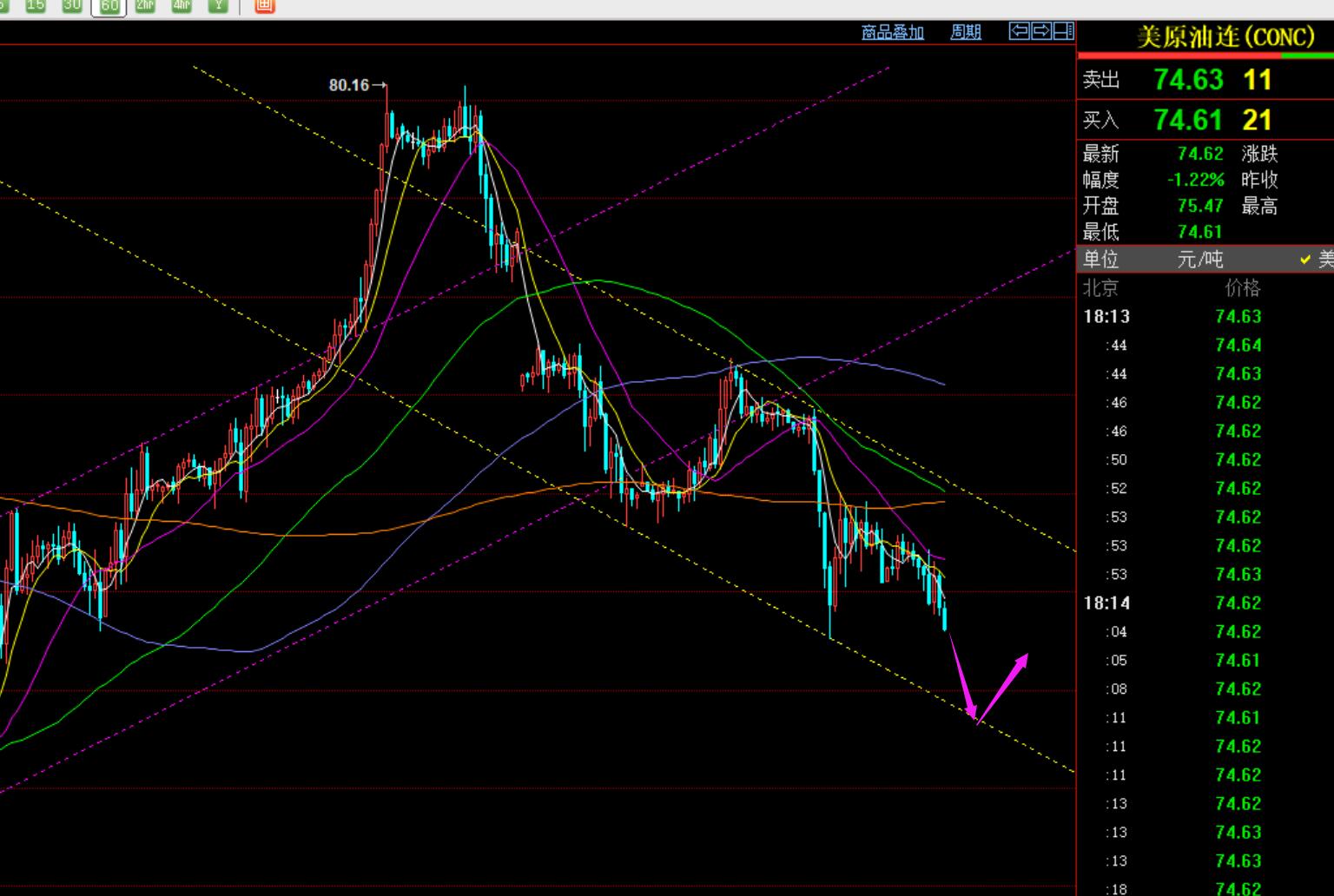Select the Y period button
This screenshot has width=1334, height=896.
[x=218, y=5]
